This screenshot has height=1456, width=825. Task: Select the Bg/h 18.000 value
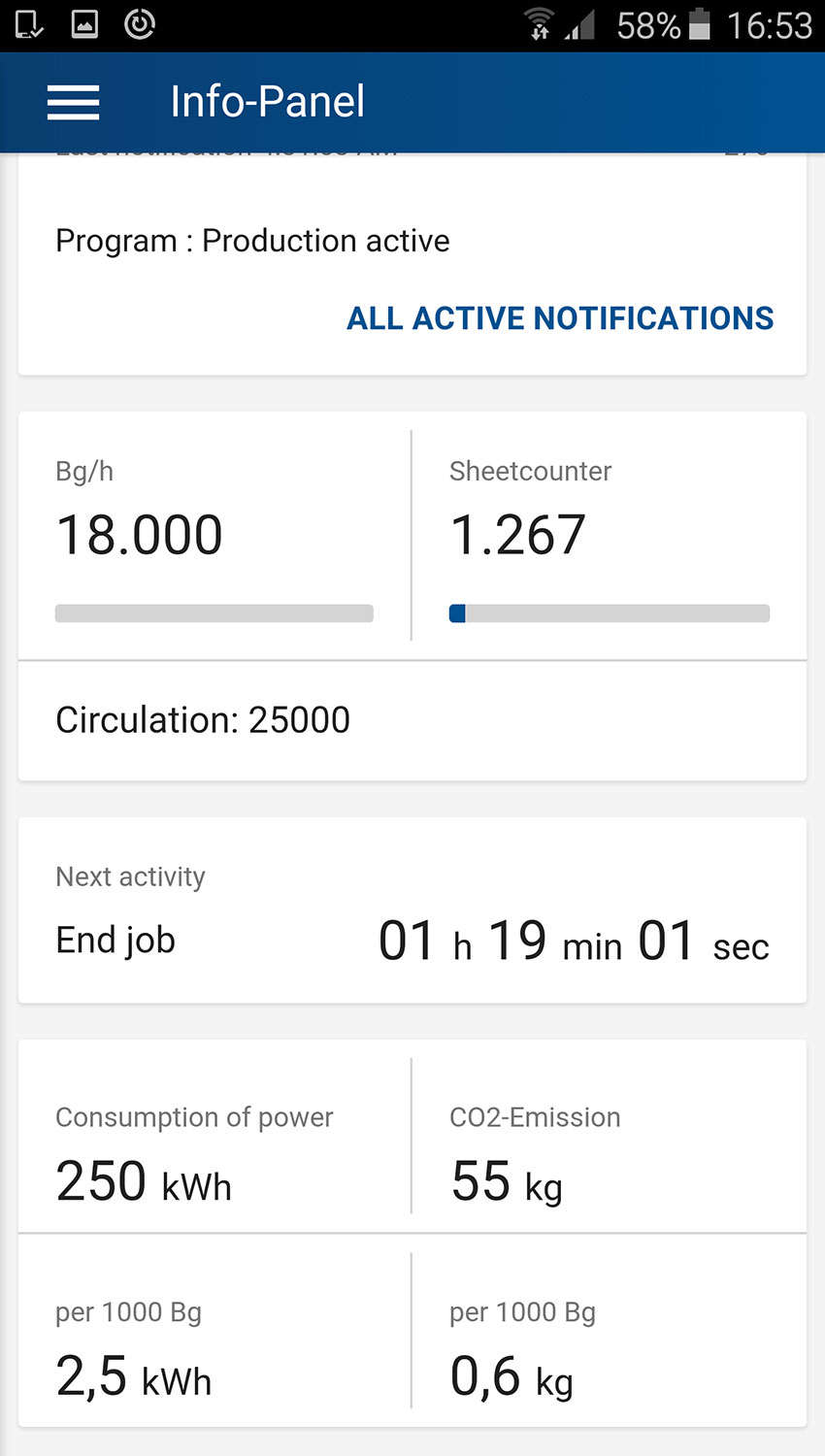pyautogui.click(x=140, y=535)
